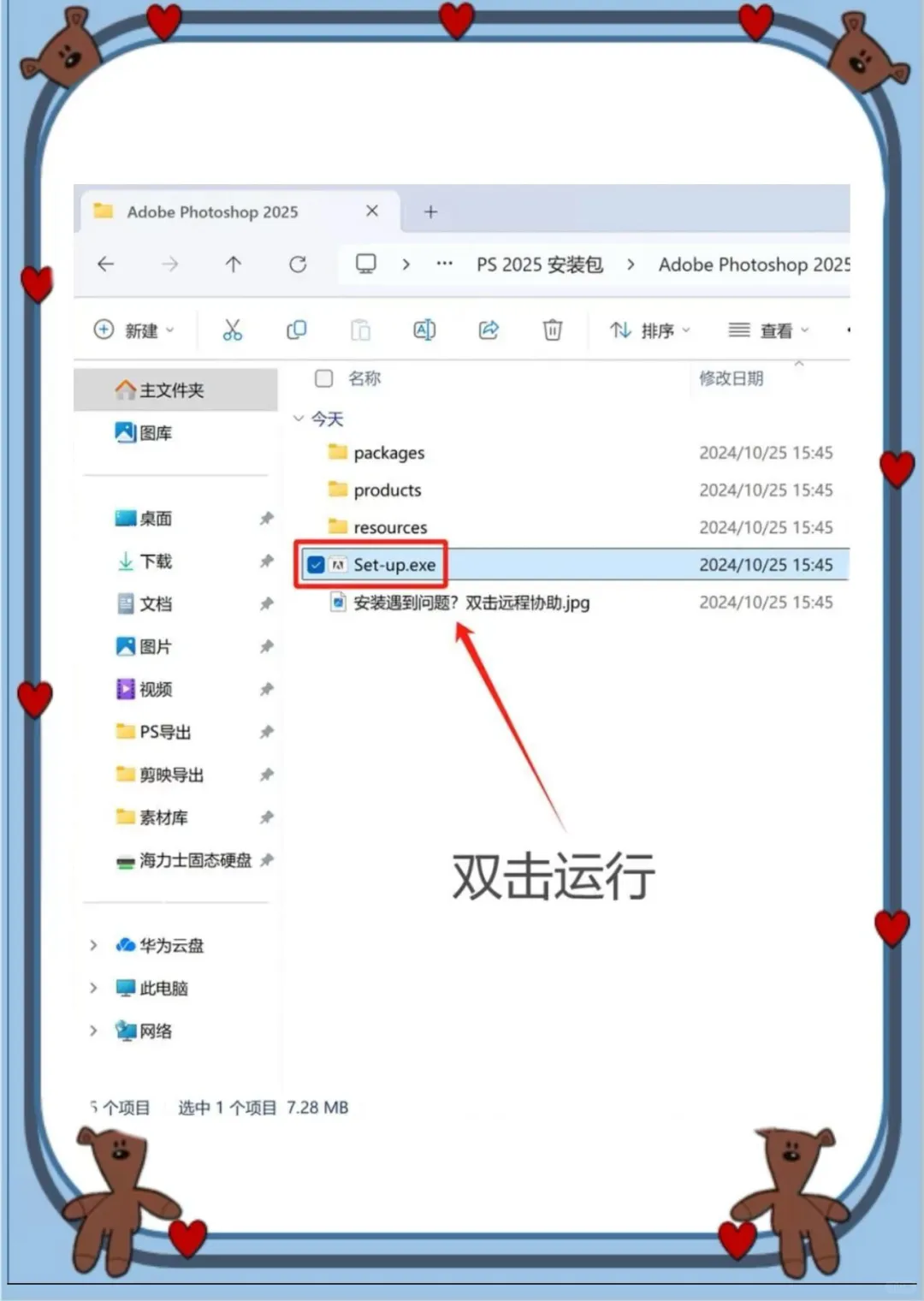Refresh the folder view
The width and height of the screenshot is (924, 1301).
pyautogui.click(x=297, y=264)
